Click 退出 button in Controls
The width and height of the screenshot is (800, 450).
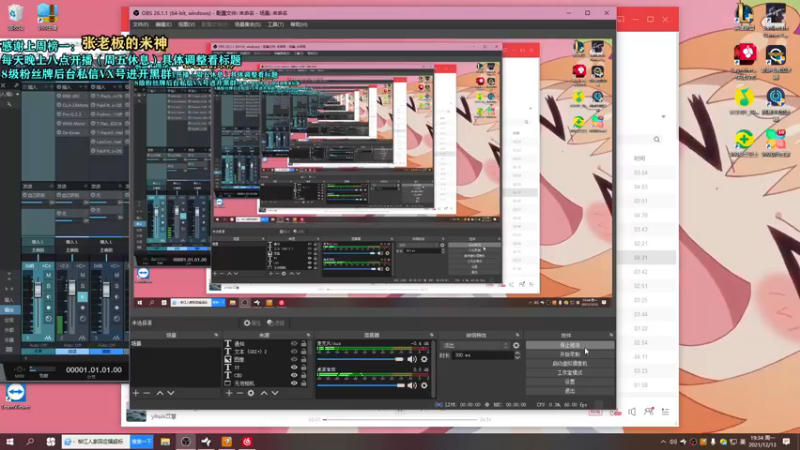pos(570,391)
